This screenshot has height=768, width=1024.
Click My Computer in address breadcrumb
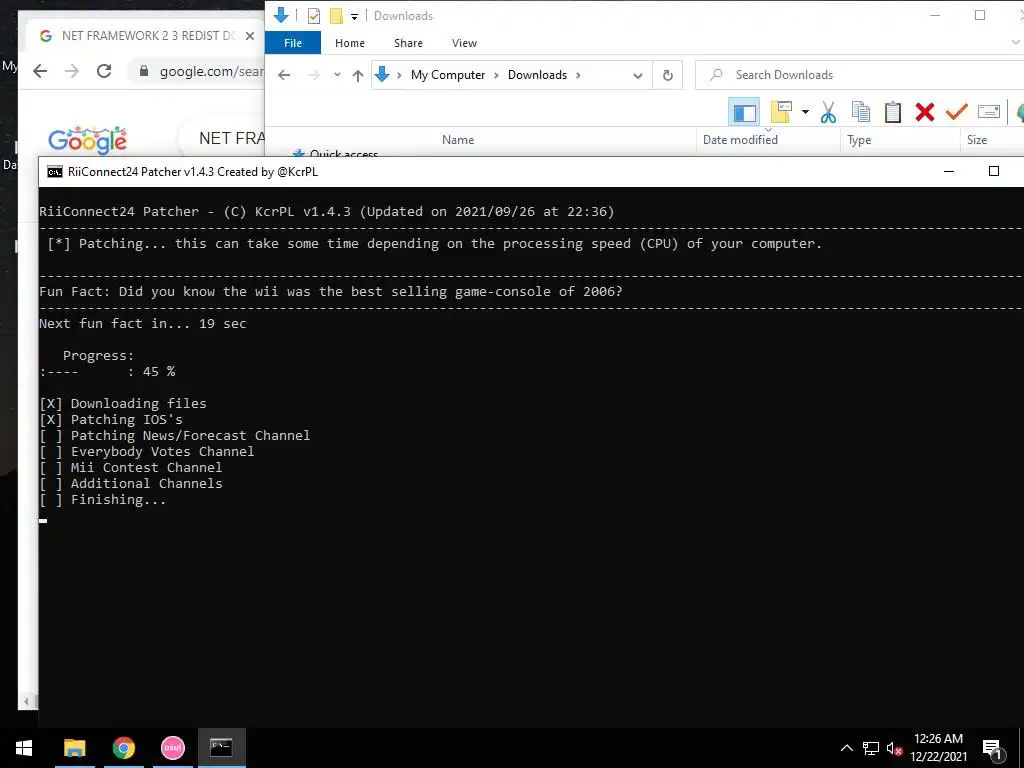coord(448,75)
